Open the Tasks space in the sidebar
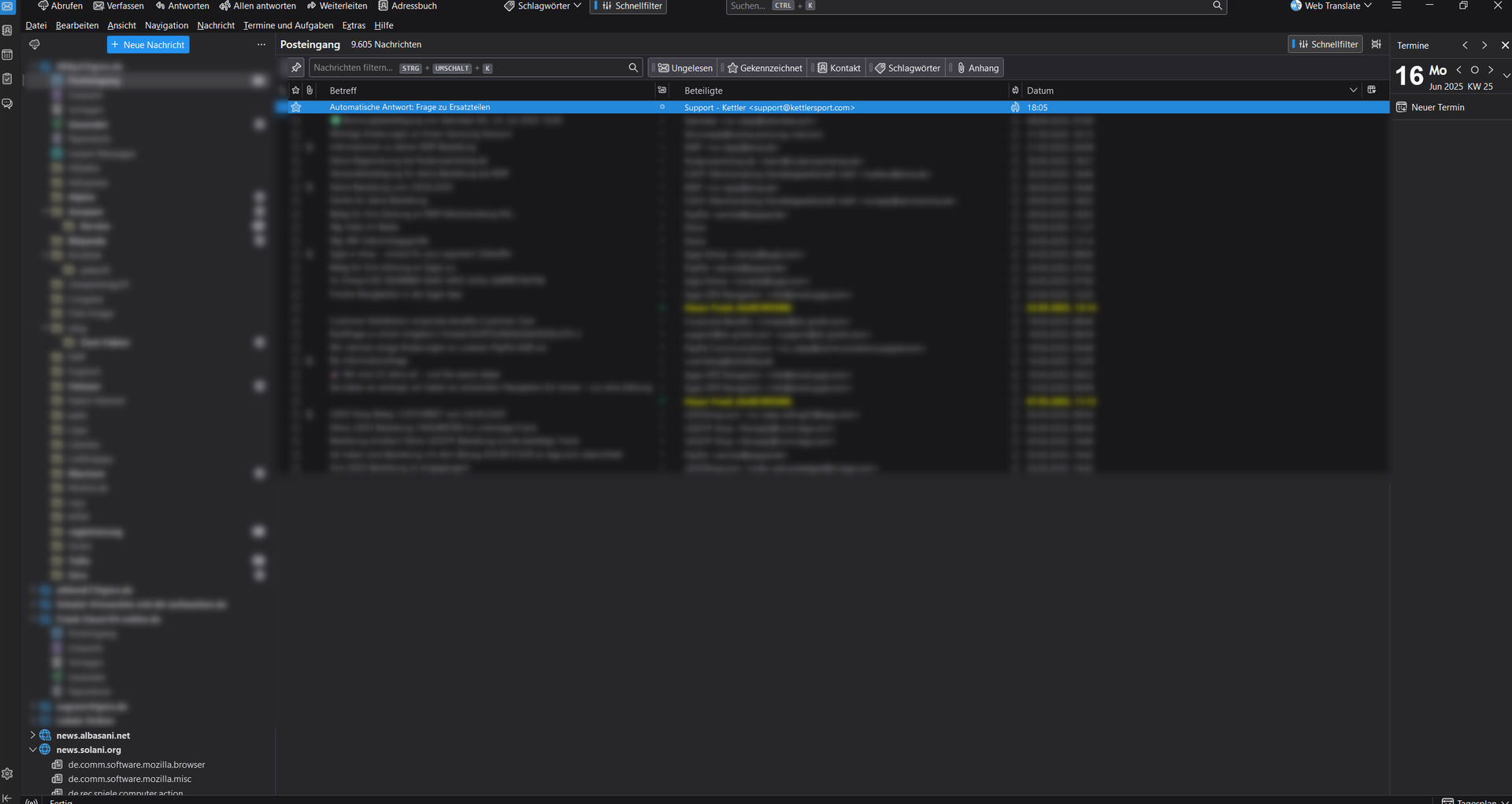This screenshot has height=804, width=1512. tap(7, 79)
